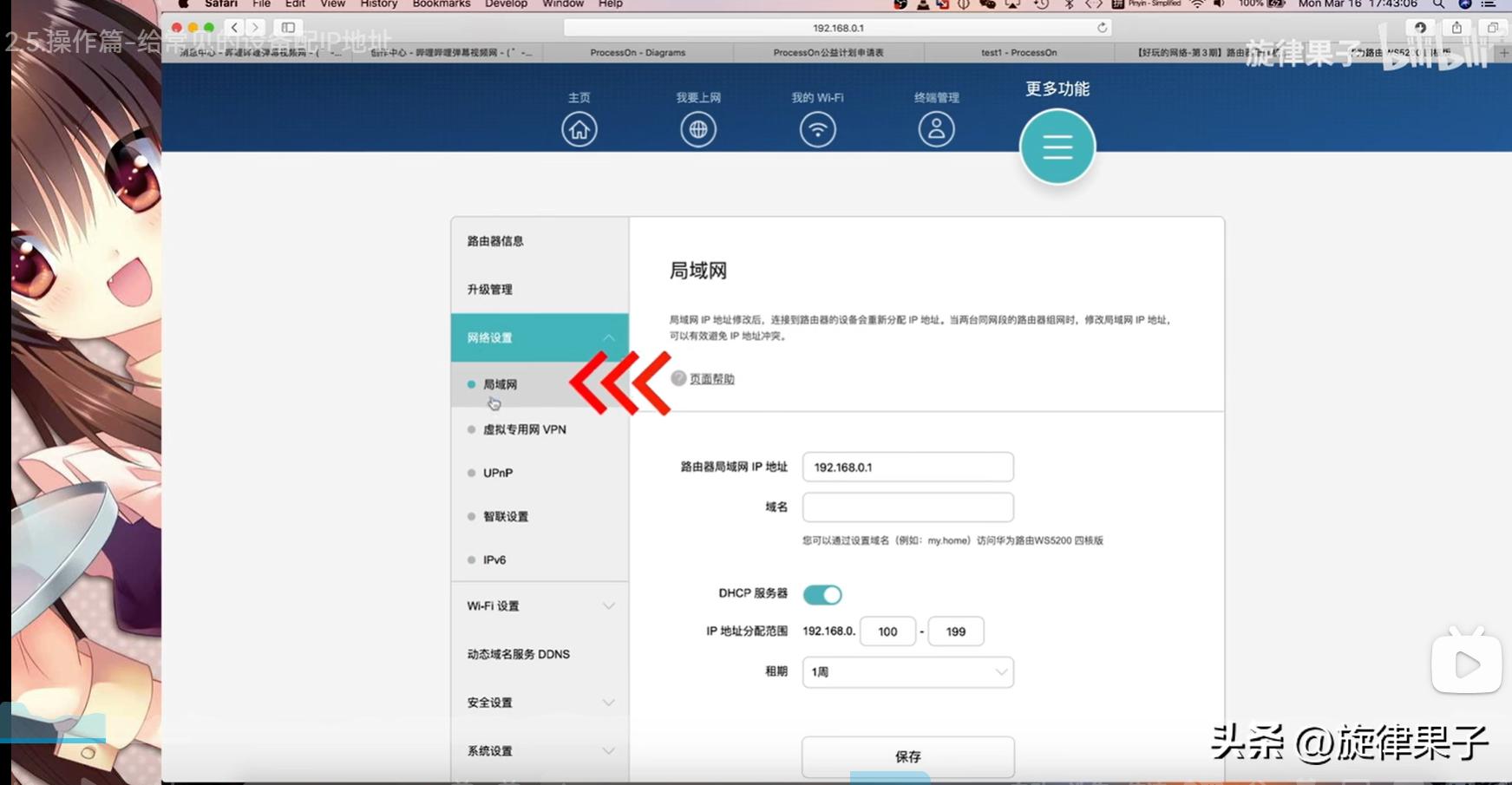Image resolution: width=1512 pixels, height=785 pixels.
Task: Reload the page using Safari's refresh icon
Action: pos(1102,28)
